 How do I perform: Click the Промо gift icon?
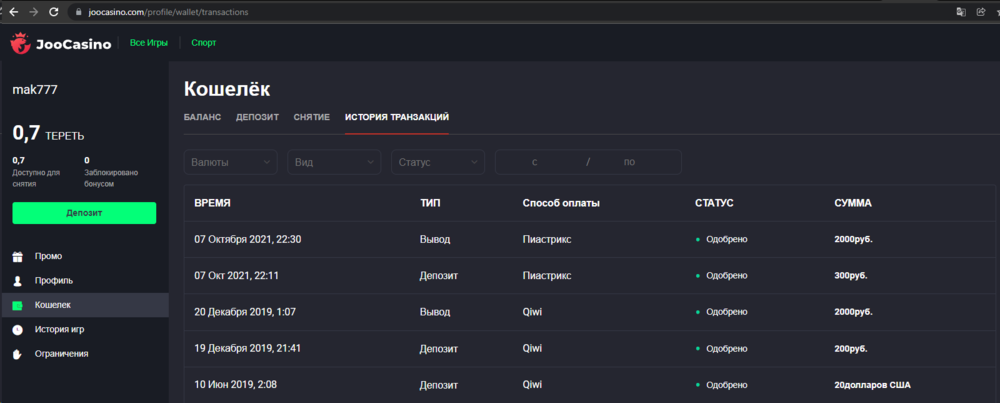pos(17,256)
